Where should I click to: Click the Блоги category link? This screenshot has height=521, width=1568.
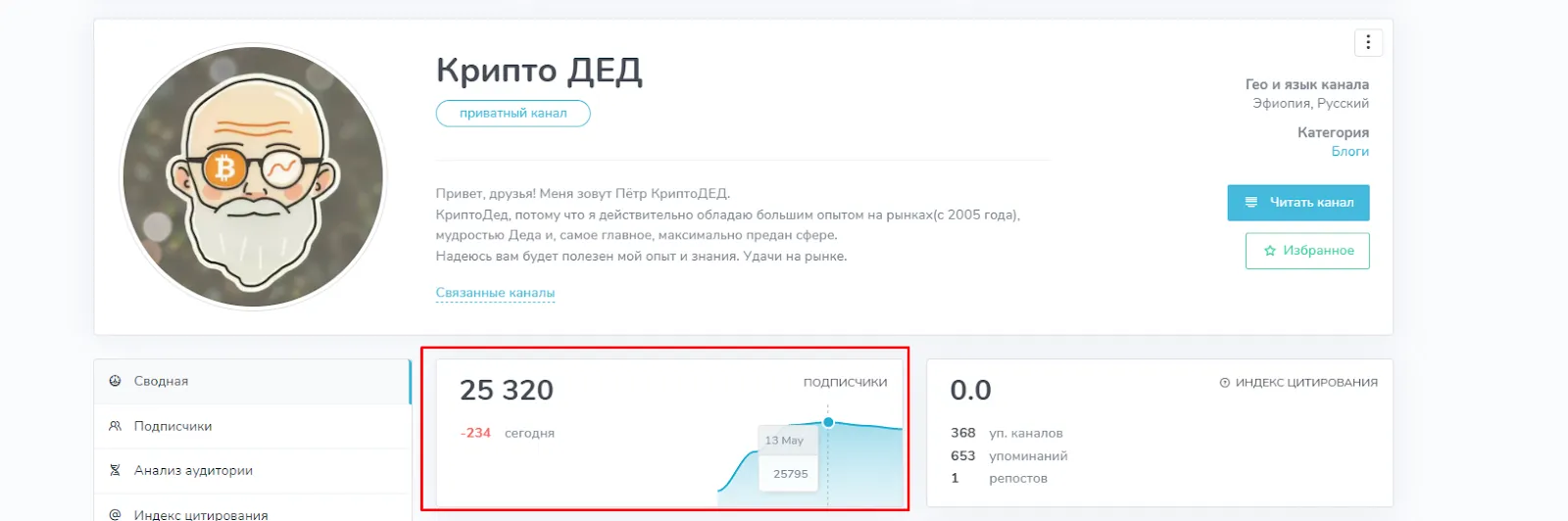1349,151
